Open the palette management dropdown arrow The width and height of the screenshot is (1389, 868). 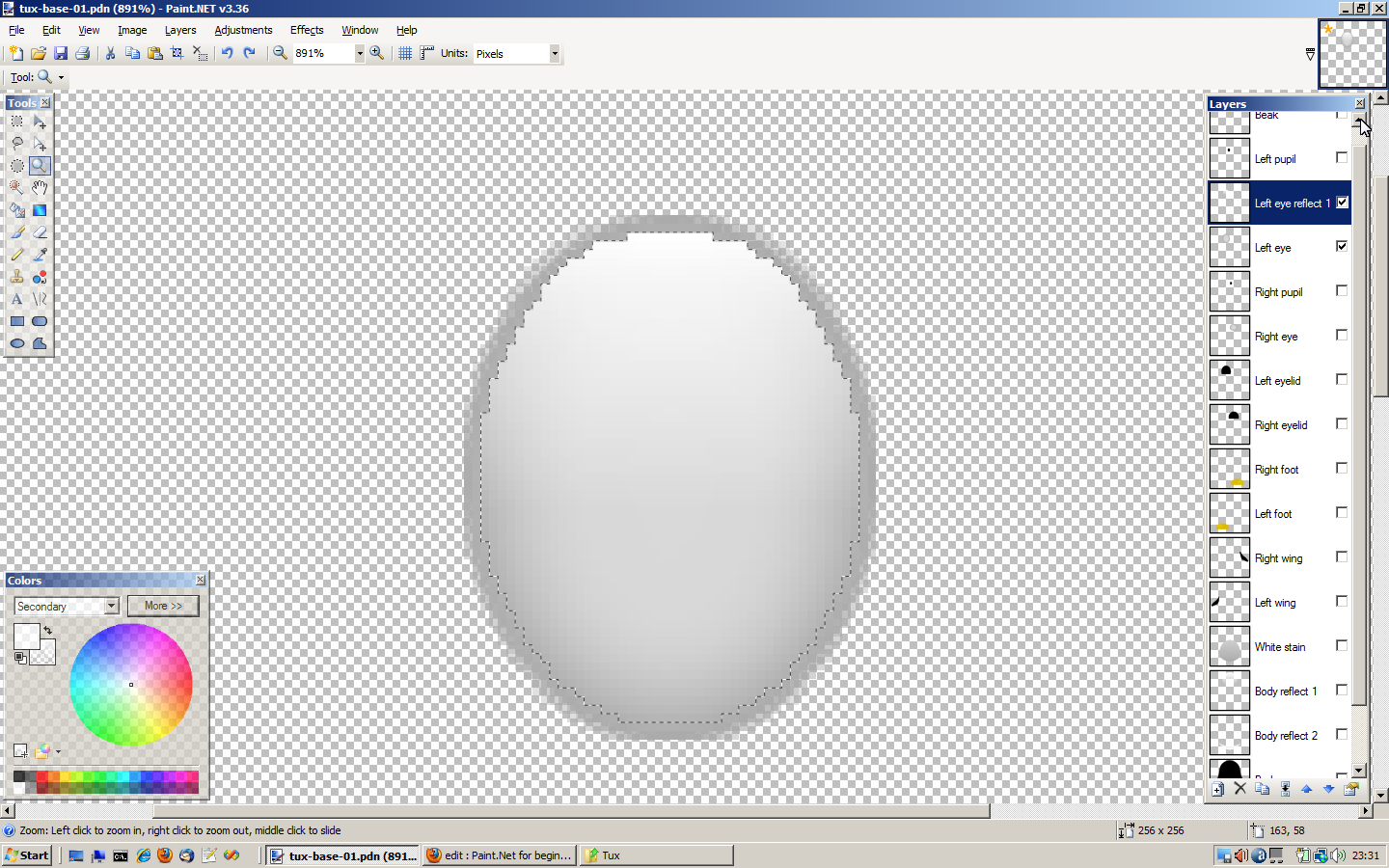click(x=58, y=751)
